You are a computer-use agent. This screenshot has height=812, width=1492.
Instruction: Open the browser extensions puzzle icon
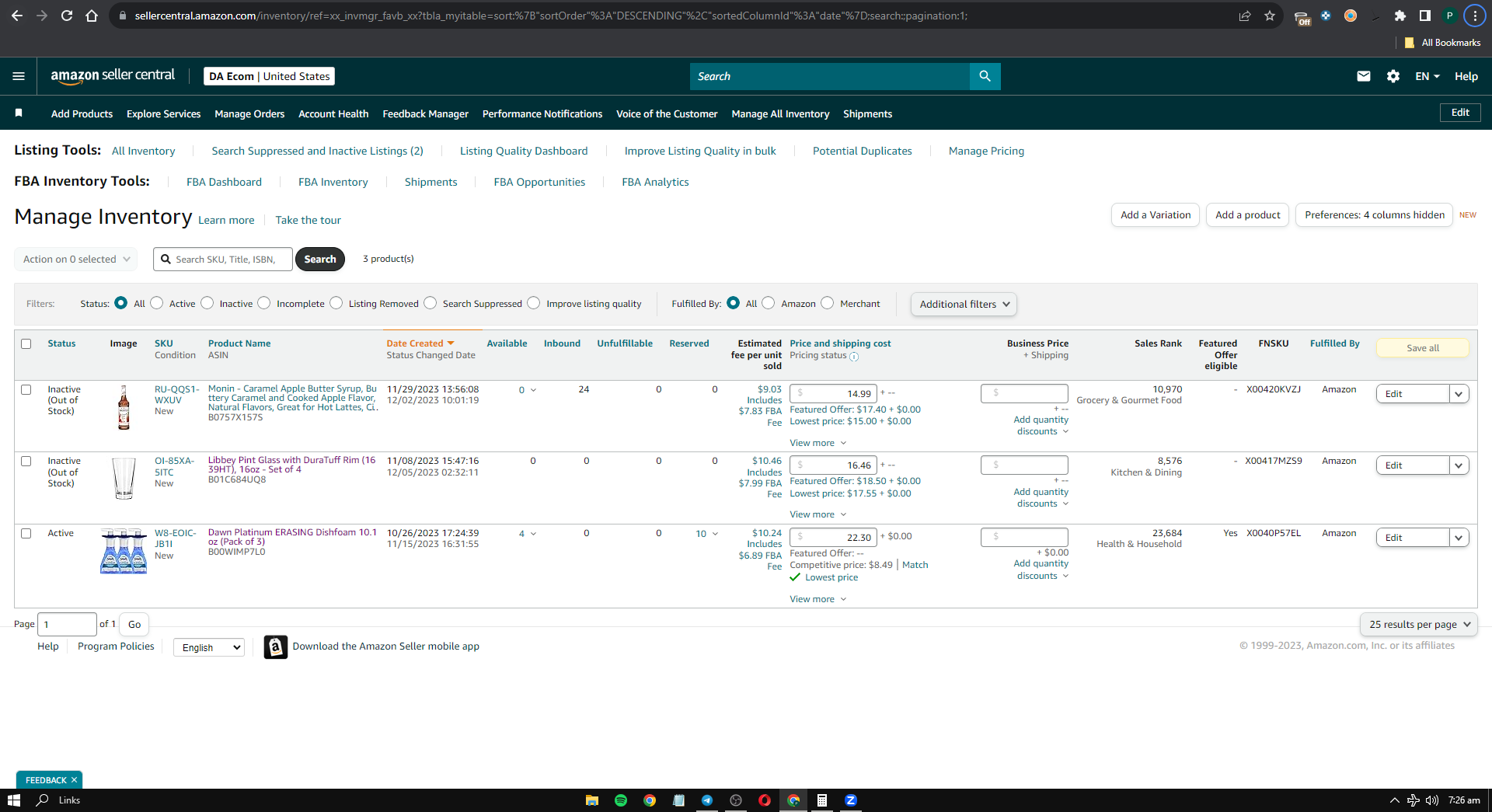pyautogui.click(x=1400, y=16)
